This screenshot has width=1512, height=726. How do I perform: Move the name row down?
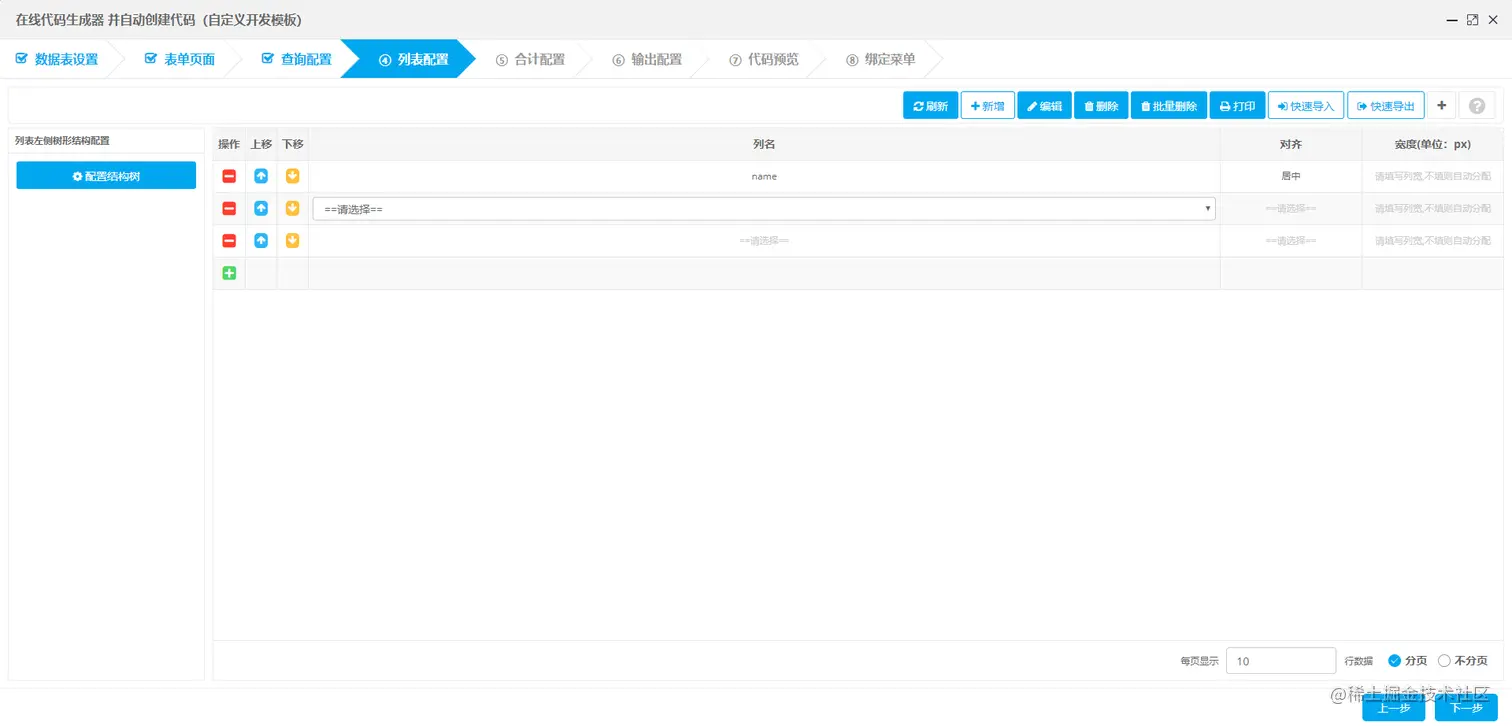pyautogui.click(x=293, y=176)
